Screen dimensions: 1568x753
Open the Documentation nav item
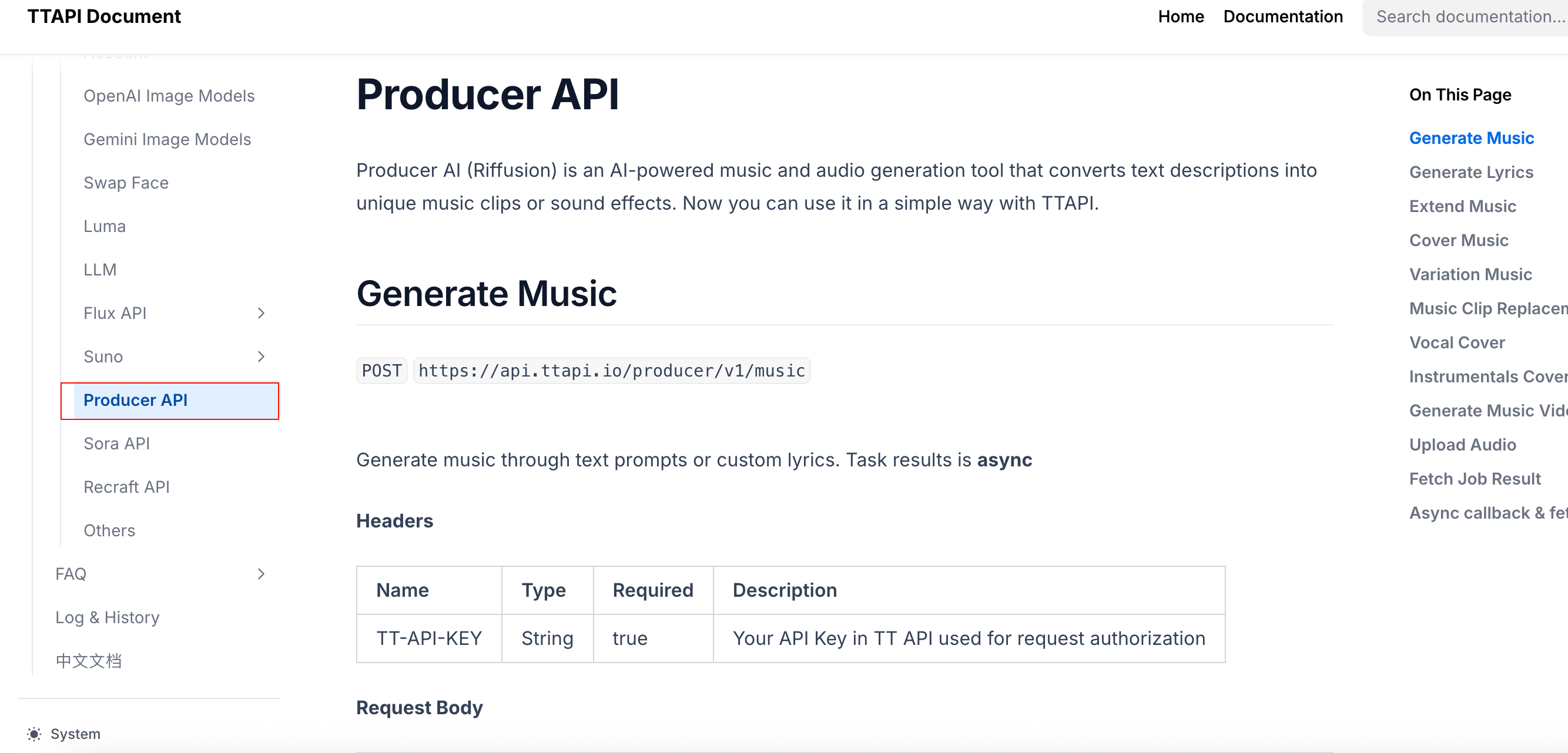tap(1282, 16)
